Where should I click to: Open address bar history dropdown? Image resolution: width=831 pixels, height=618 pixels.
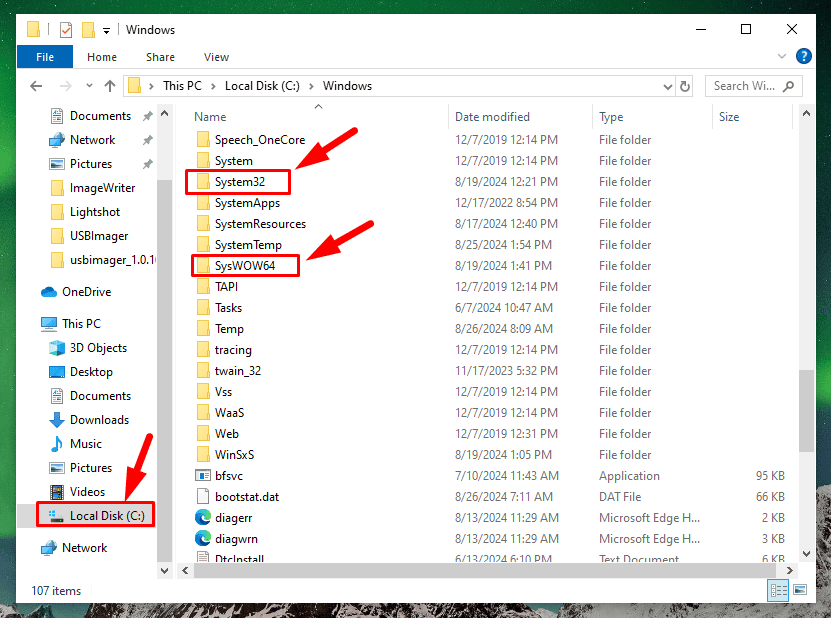point(668,86)
